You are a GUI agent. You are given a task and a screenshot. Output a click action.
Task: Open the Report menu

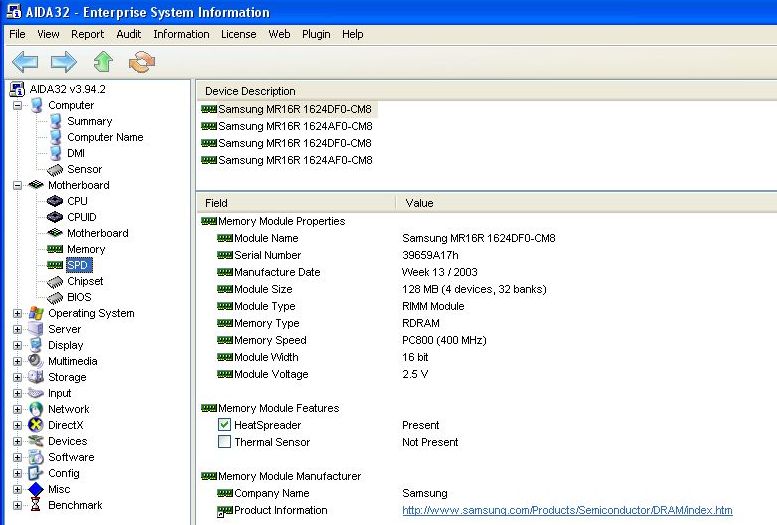tap(88, 34)
